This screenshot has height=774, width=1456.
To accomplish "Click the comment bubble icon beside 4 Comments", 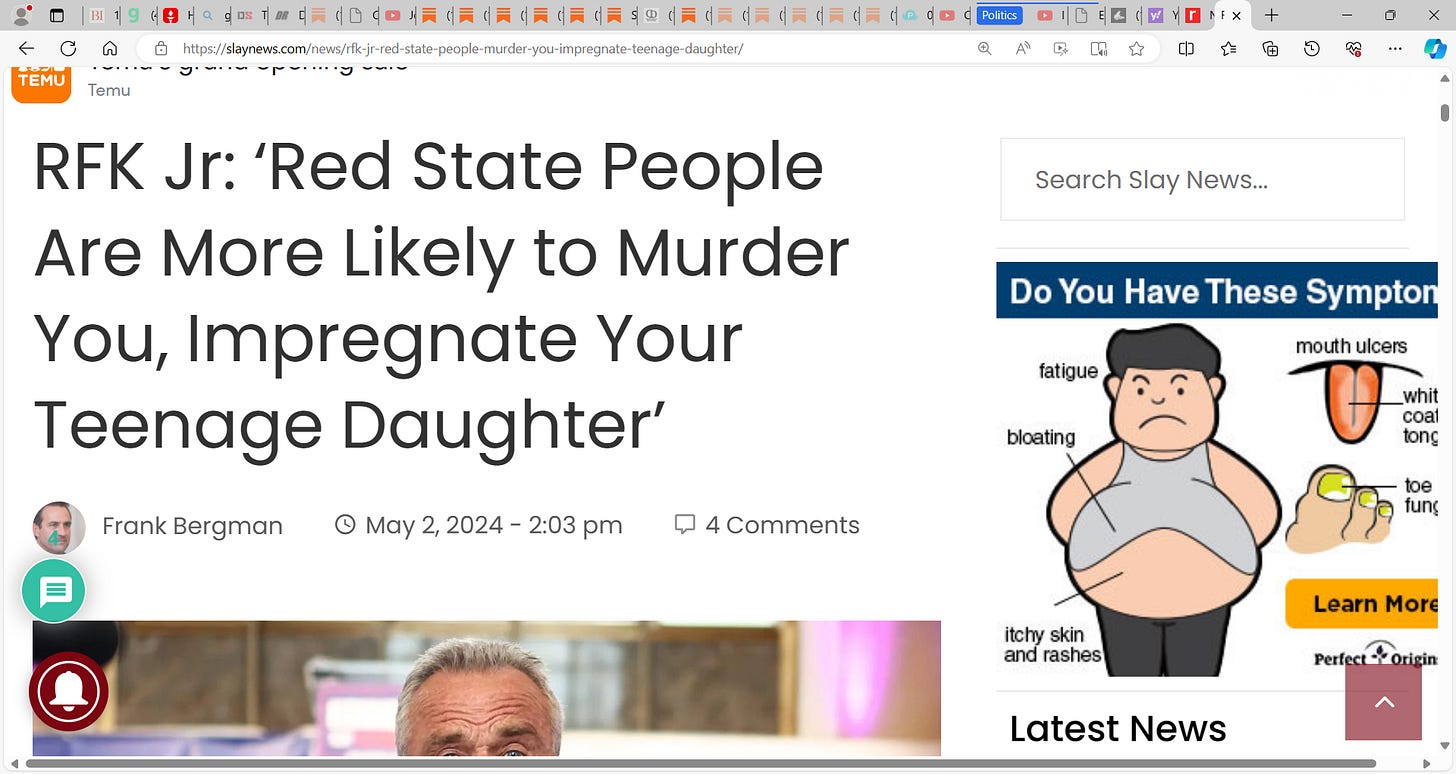I will tap(684, 524).
